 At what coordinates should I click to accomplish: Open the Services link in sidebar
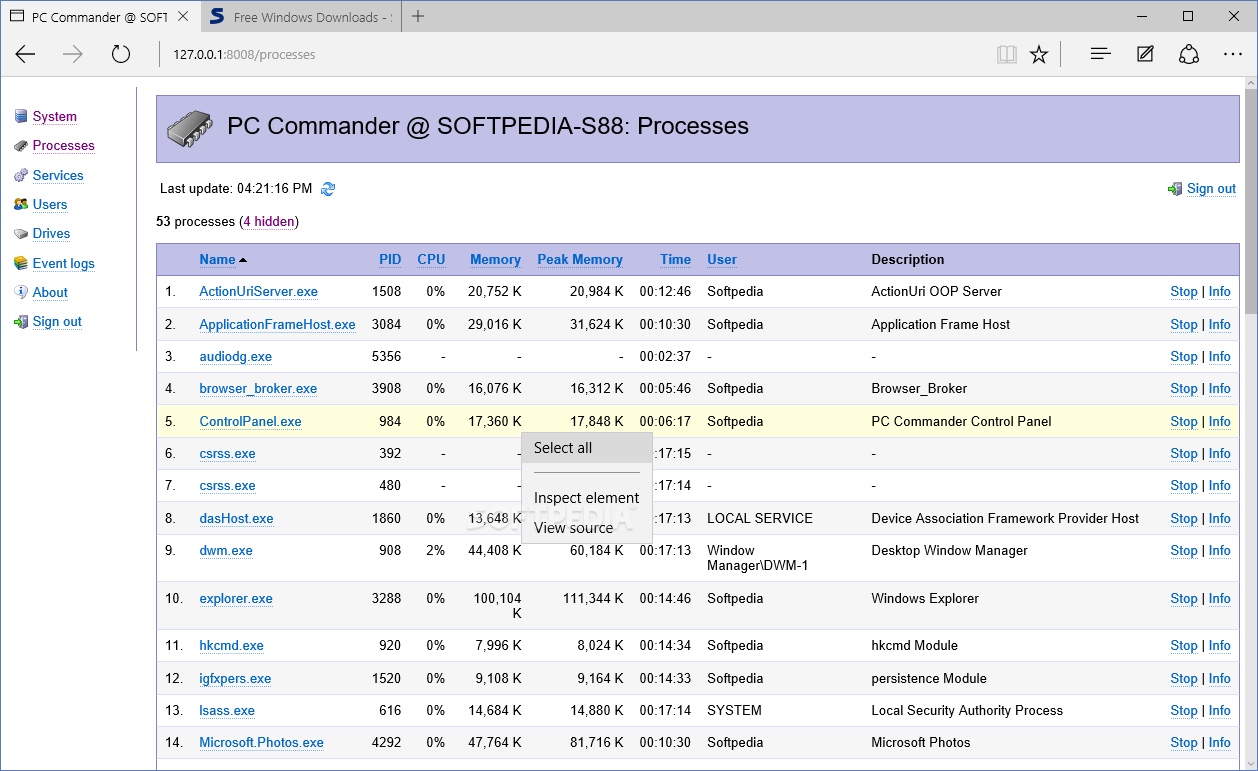(58, 175)
